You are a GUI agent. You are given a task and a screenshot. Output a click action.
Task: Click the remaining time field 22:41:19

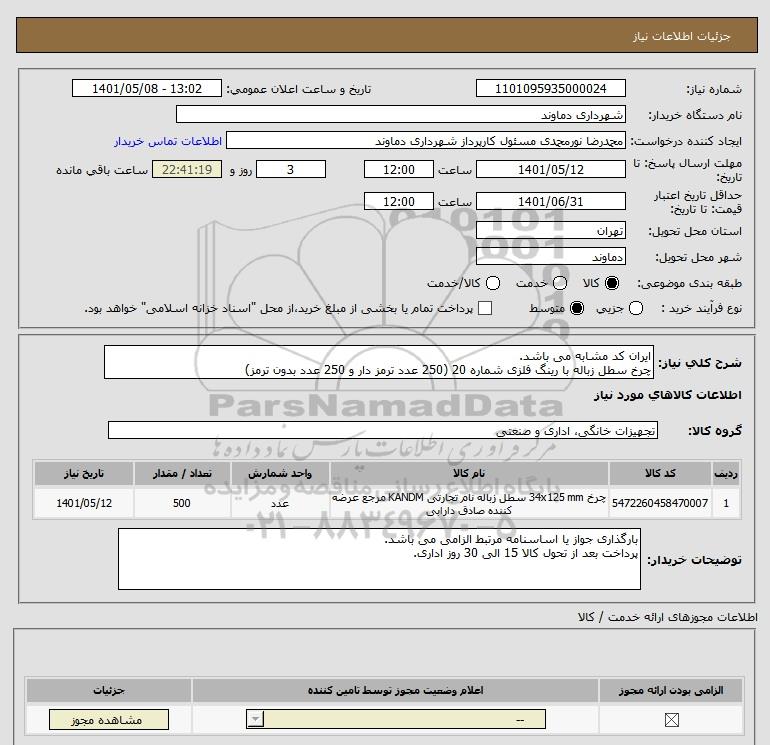187,169
